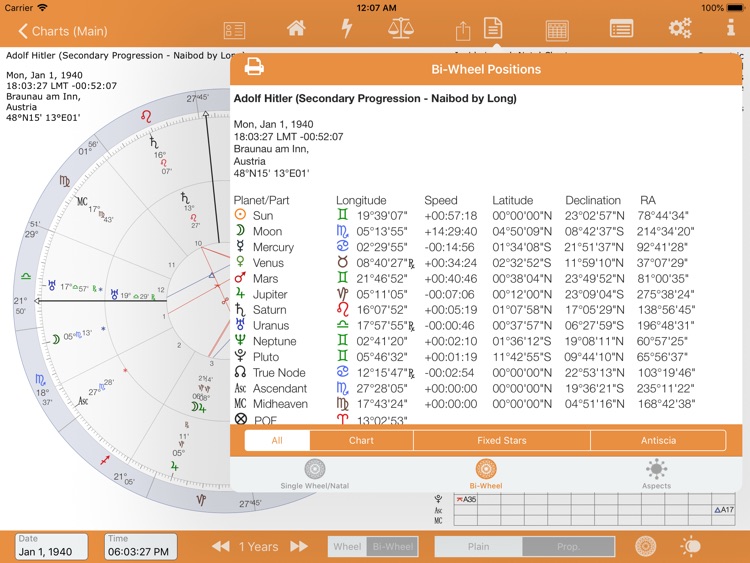Tap the sun and moon icon
The height and width of the screenshot is (563, 750).
click(x=690, y=546)
